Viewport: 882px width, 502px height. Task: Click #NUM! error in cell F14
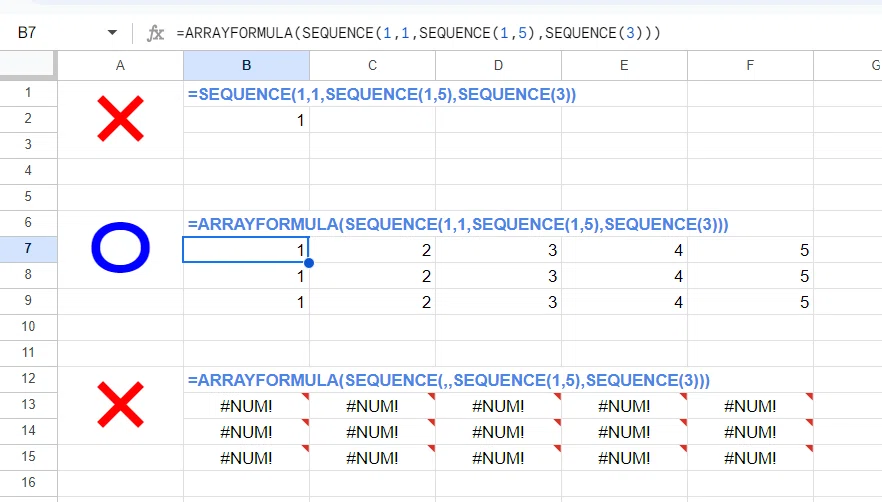pos(750,432)
